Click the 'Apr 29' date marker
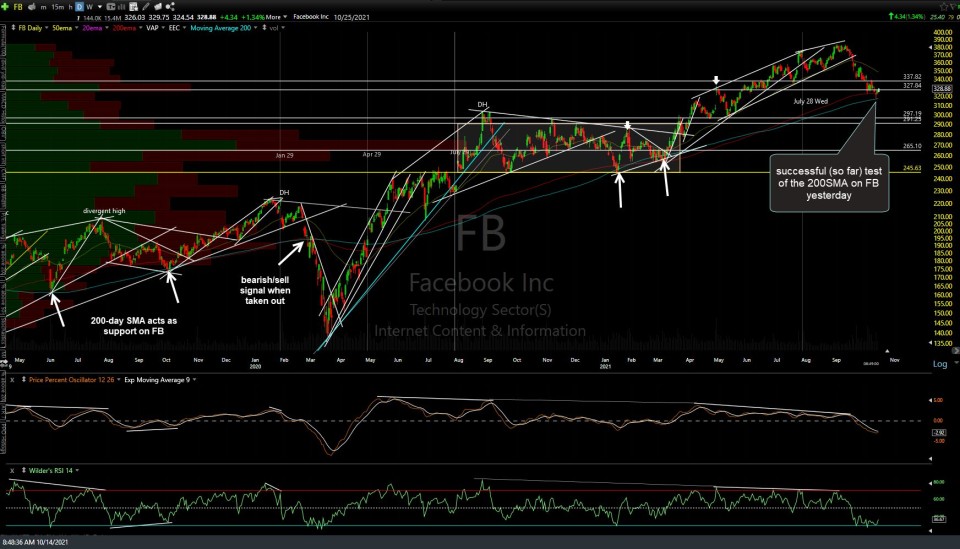This screenshot has height=549, width=960. (x=372, y=154)
